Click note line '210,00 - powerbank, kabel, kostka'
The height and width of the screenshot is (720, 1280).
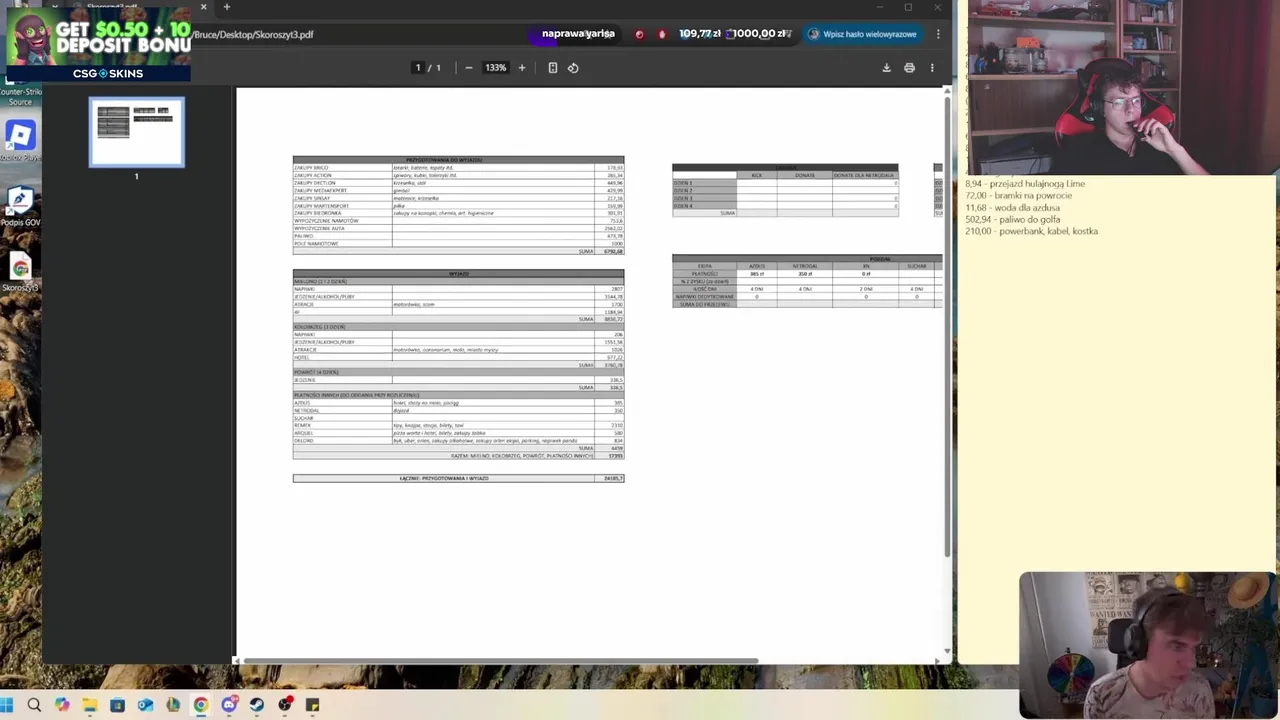[1031, 232]
